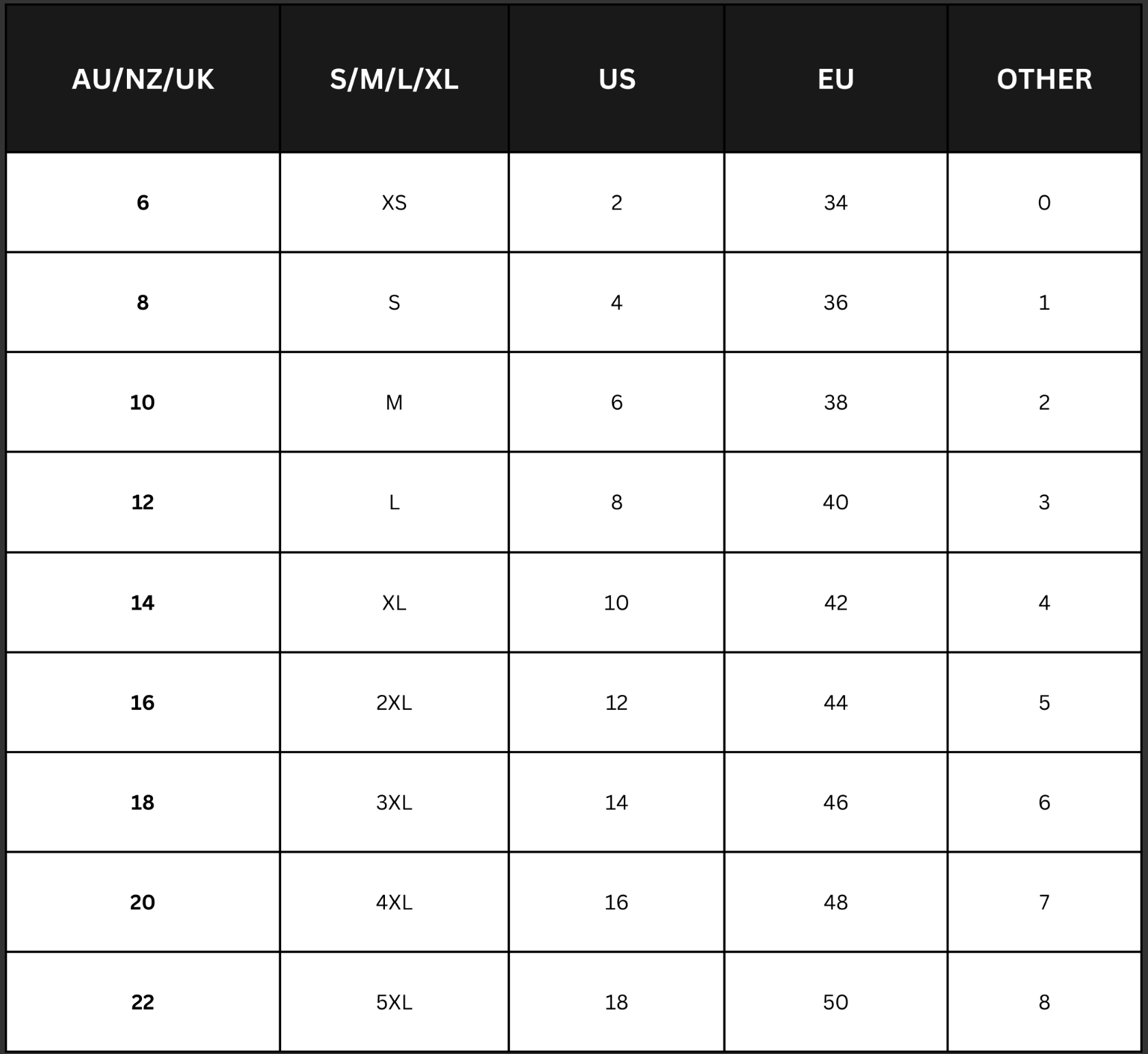The width and height of the screenshot is (1148, 1054).
Task: Select the EU size 46 cell
Action: 835,802
